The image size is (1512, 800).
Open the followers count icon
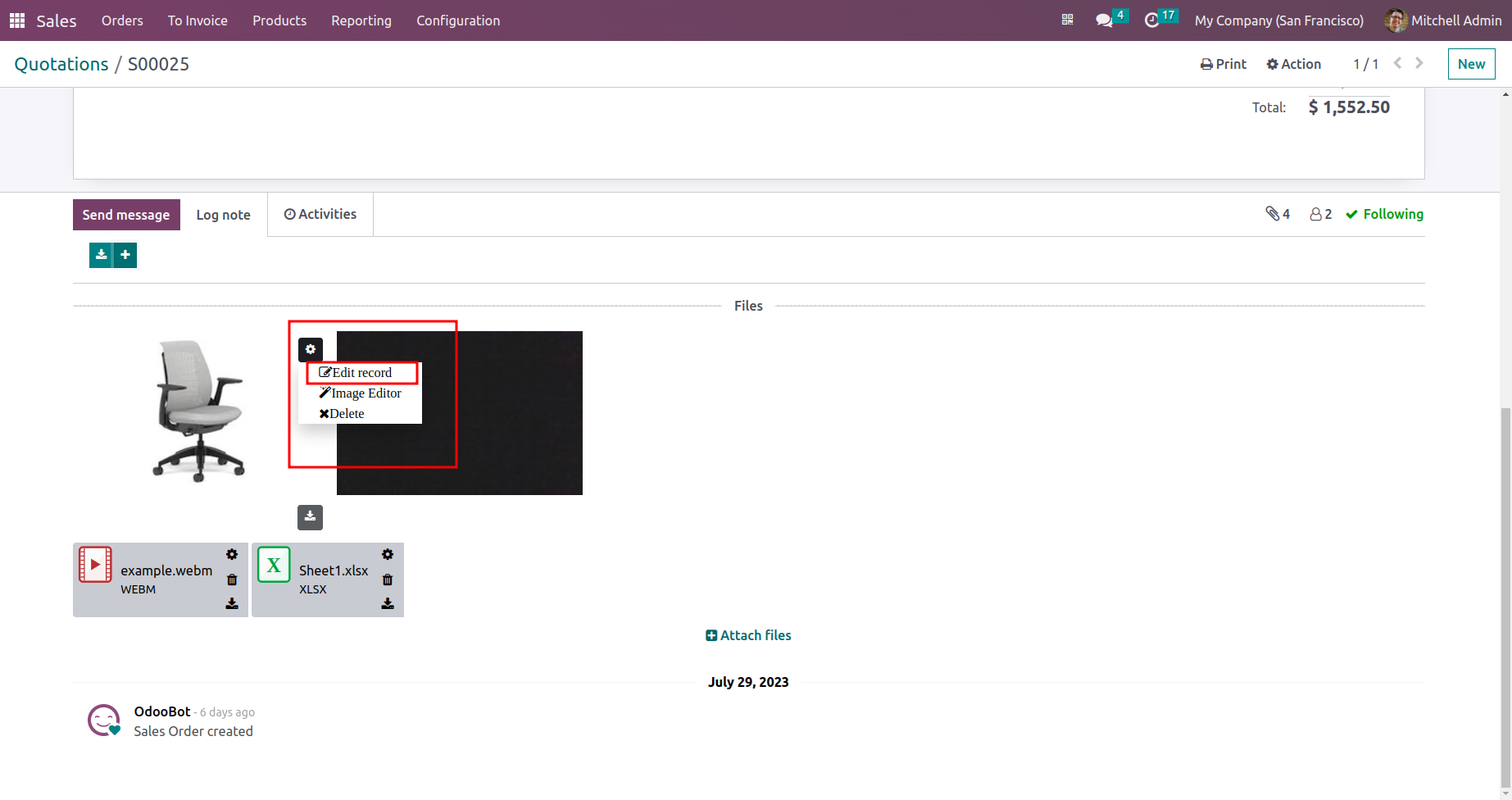point(1320,214)
